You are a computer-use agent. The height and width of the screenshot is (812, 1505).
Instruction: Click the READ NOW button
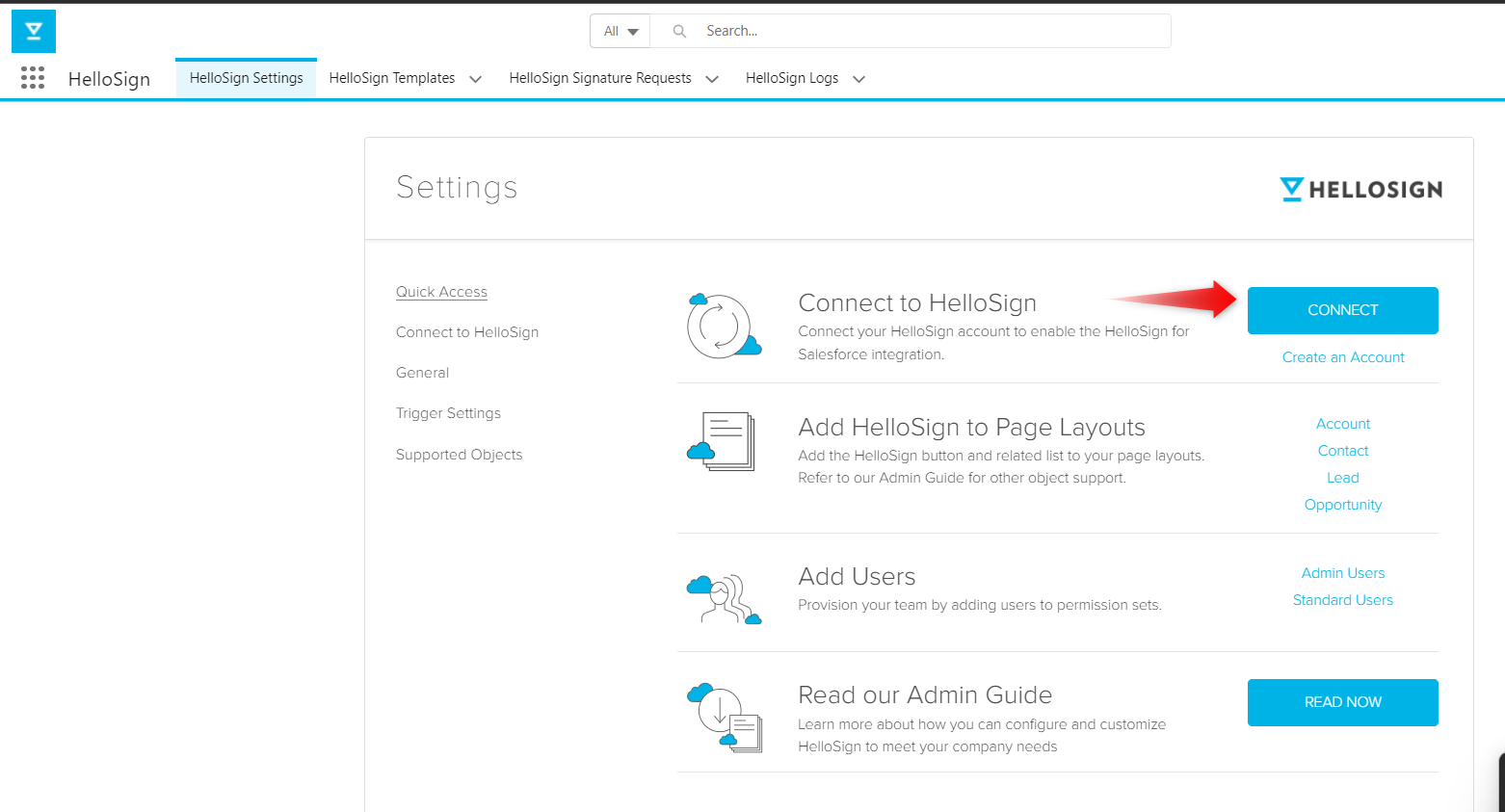[x=1342, y=702]
